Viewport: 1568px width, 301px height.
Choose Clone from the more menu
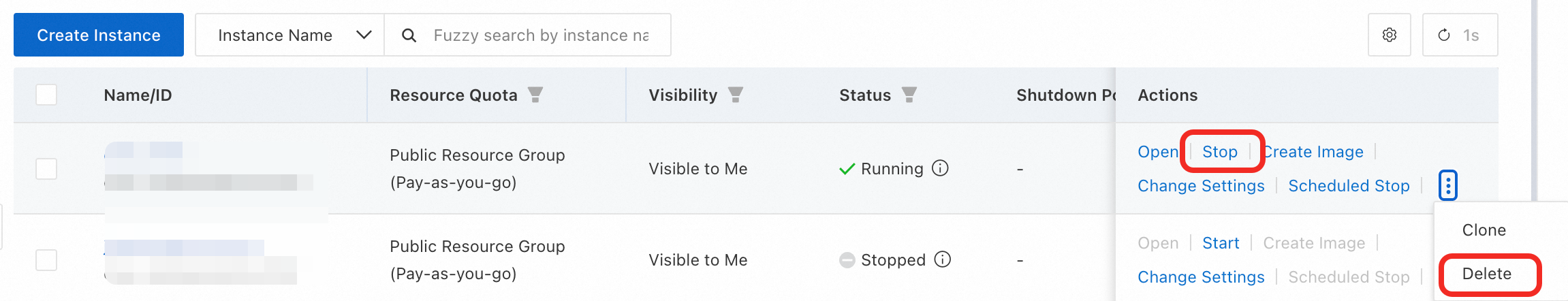(x=1484, y=230)
